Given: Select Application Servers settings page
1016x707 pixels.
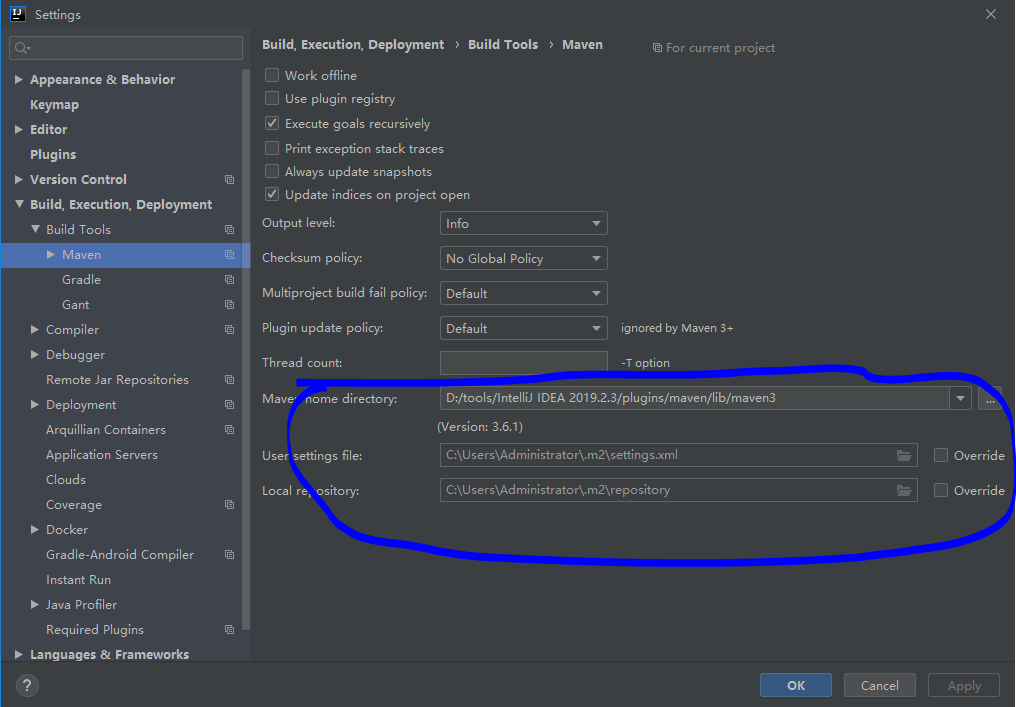Looking at the screenshot, I should click(x=102, y=455).
